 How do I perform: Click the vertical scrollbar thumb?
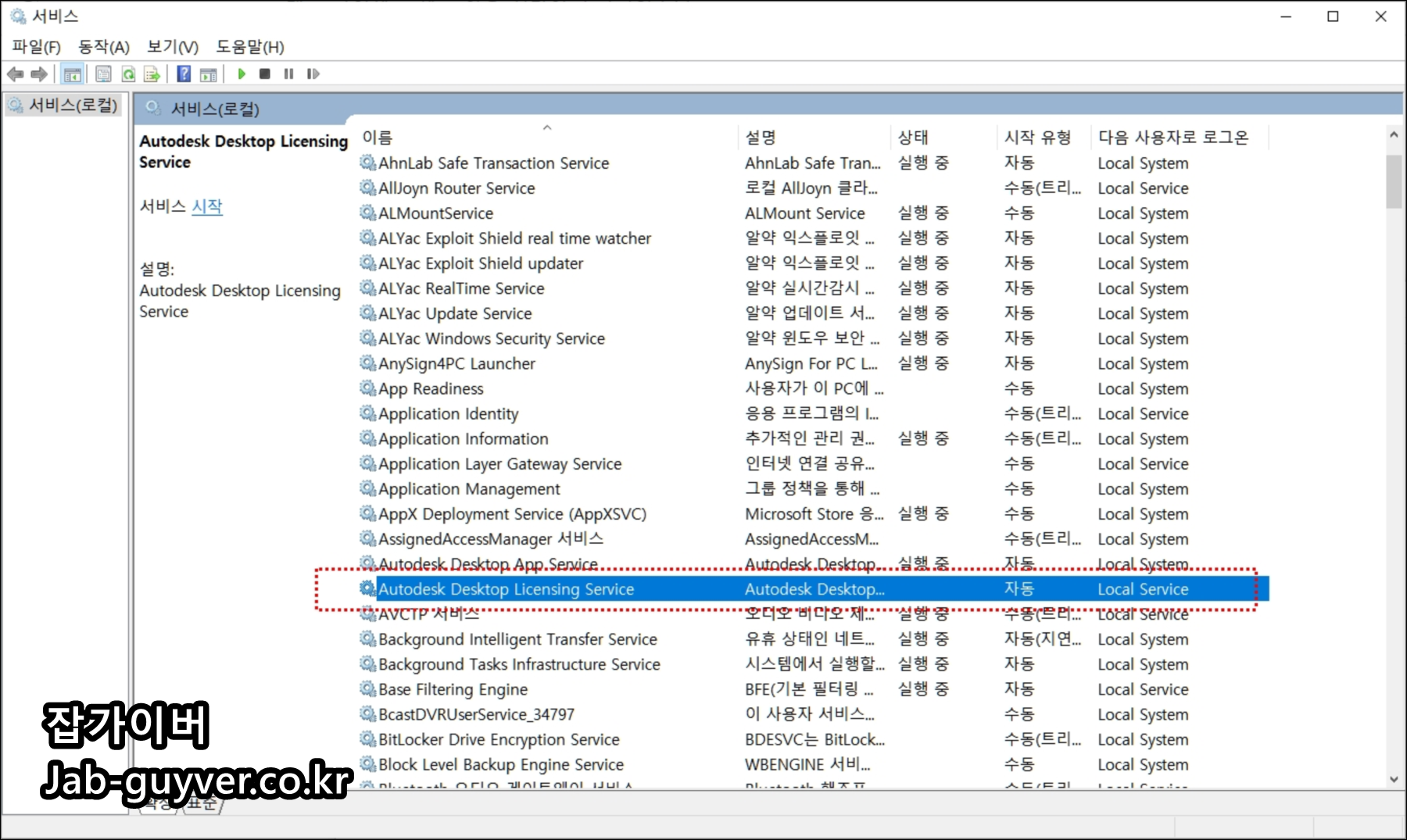[1394, 181]
